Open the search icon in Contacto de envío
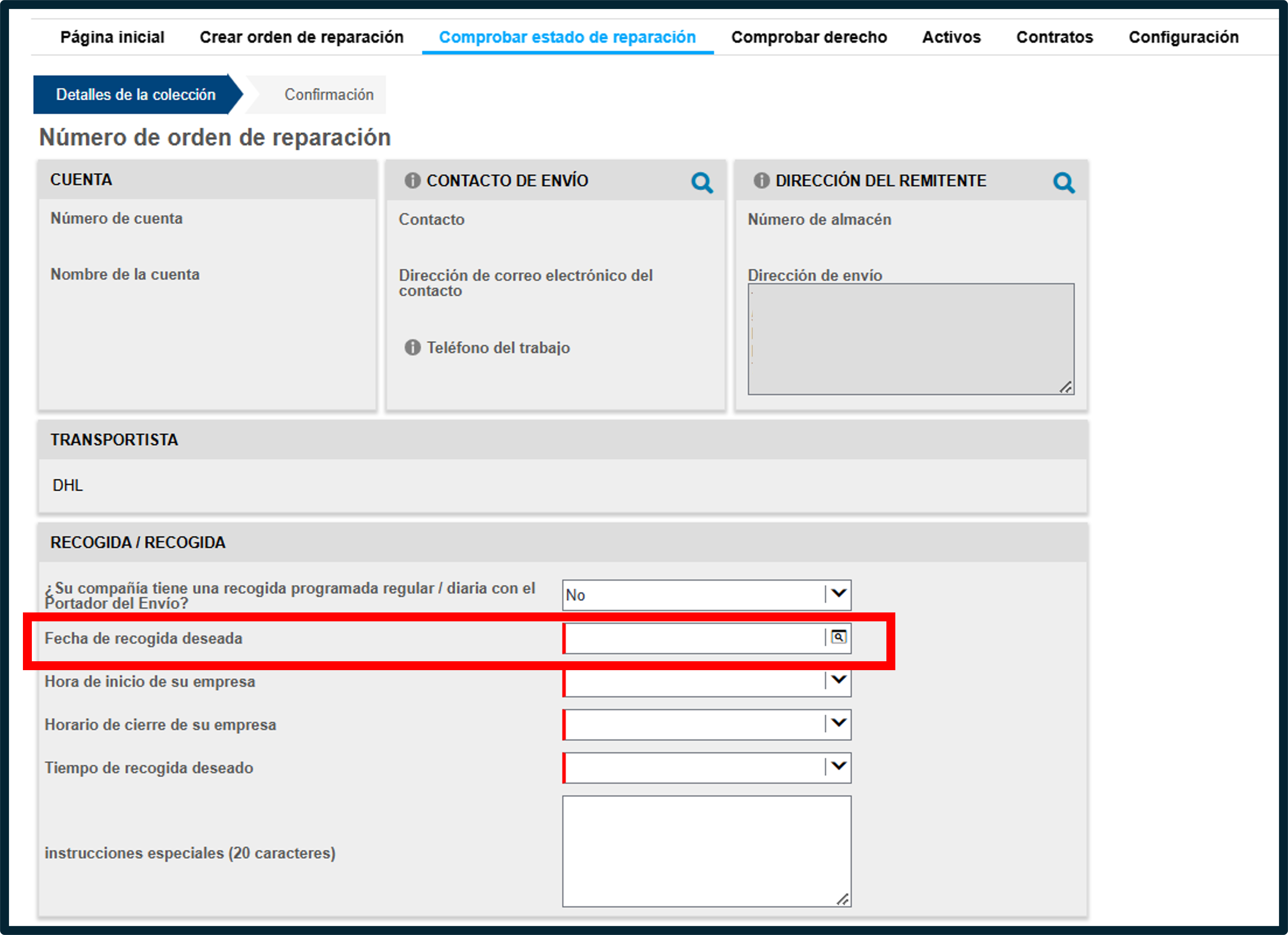The height and width of the screenshot is (935, 1288). tap(702, 183)
